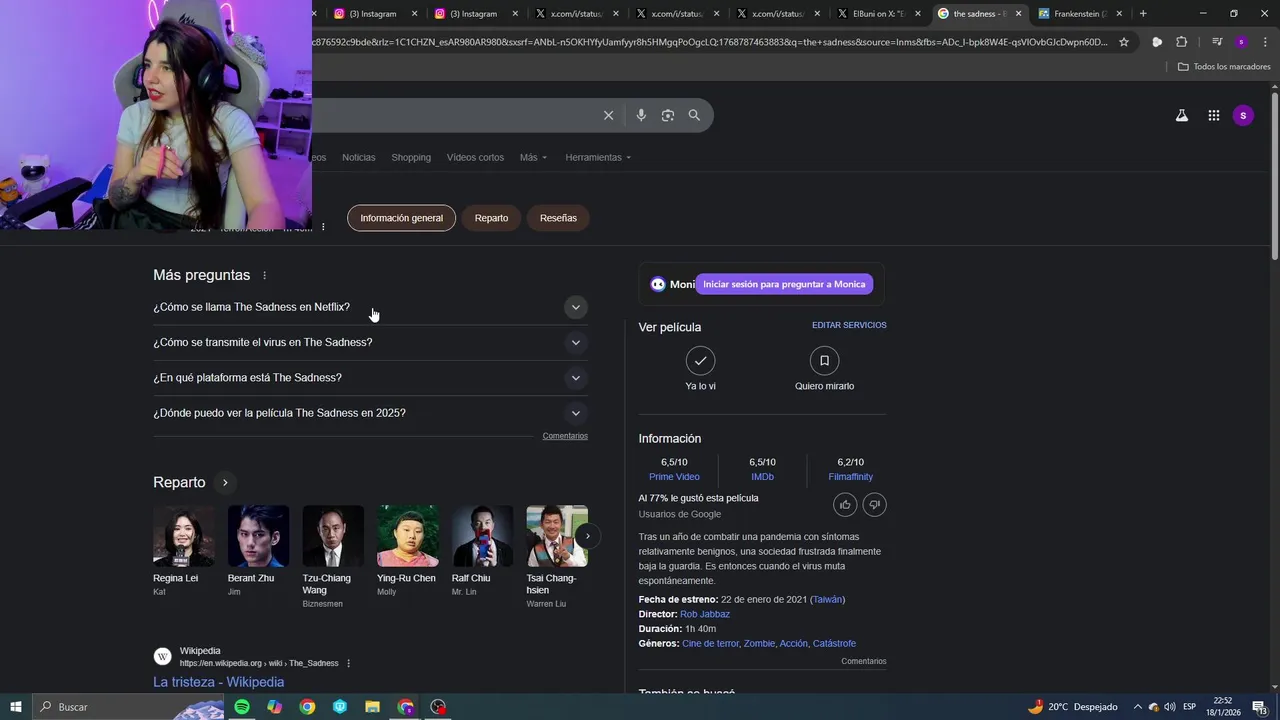Expand '¿En qué plataforma está The Sadness?'
The width and height of the screenshot is (1280, 720).
370,378
